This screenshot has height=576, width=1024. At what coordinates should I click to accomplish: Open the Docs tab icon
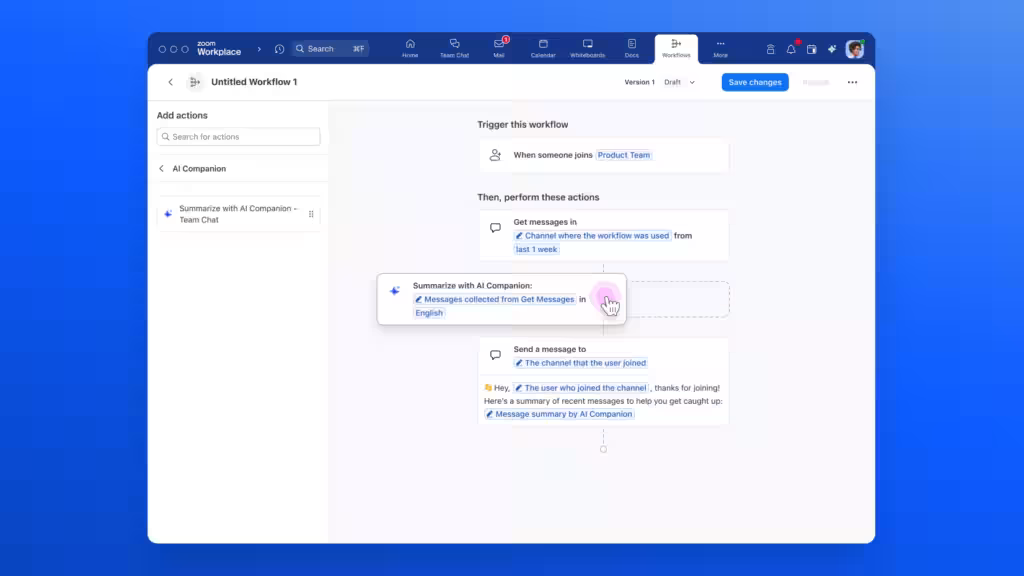(x=632, y=47)
